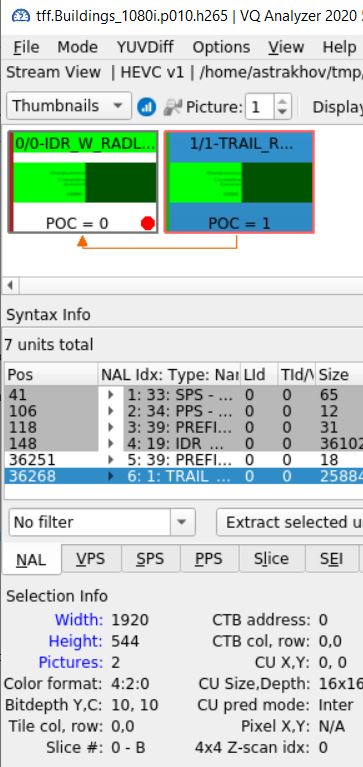The width and height of the screenshot is (363, 767).
Task: Click the Slice # value 0 - B
Action: pos(128,747)
